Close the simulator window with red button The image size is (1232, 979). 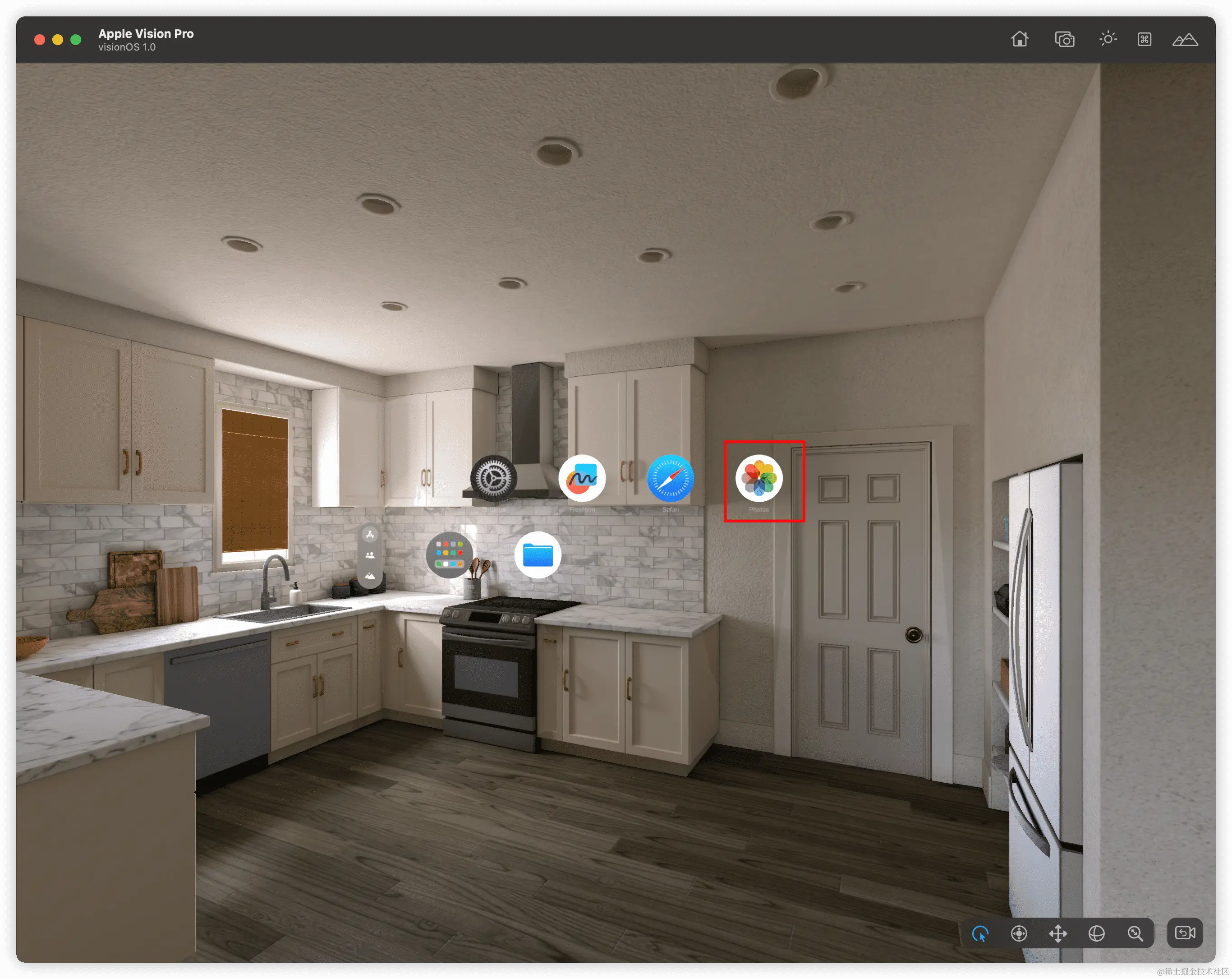tap(39, 39)
